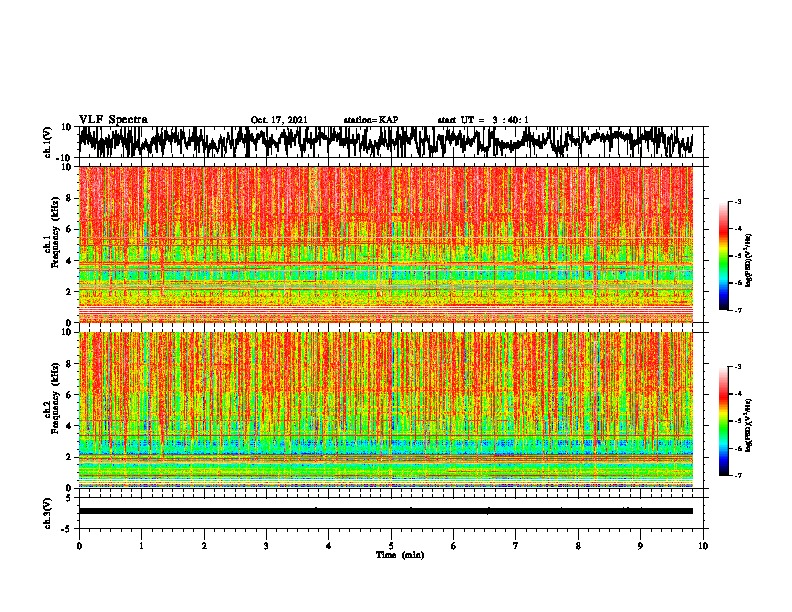Click the time axis tick label "3"

(266, 546)
